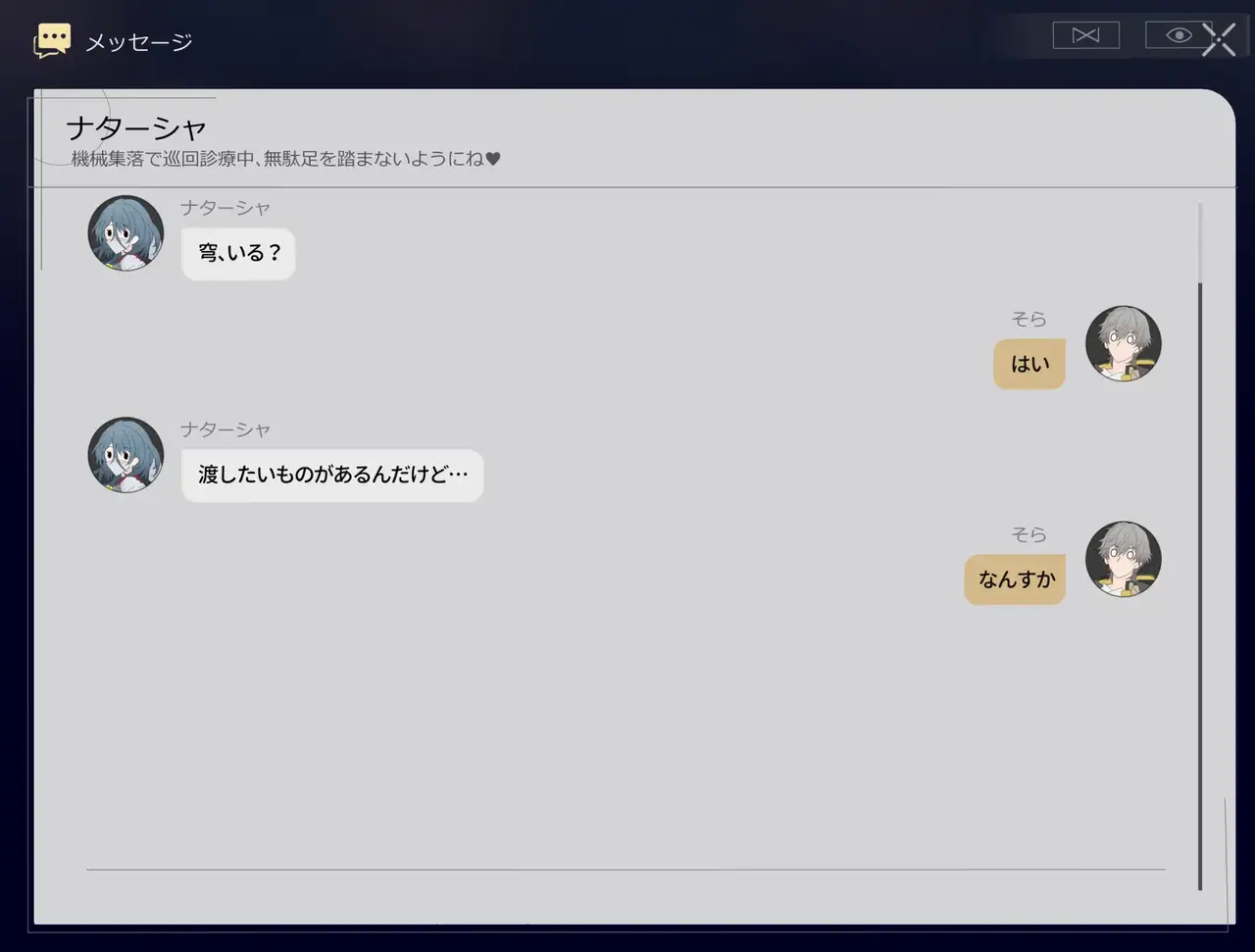The height and width of the screenshot is (952, 1255).
Task: Select the はい reply bubble
Action: point(1029,364)
